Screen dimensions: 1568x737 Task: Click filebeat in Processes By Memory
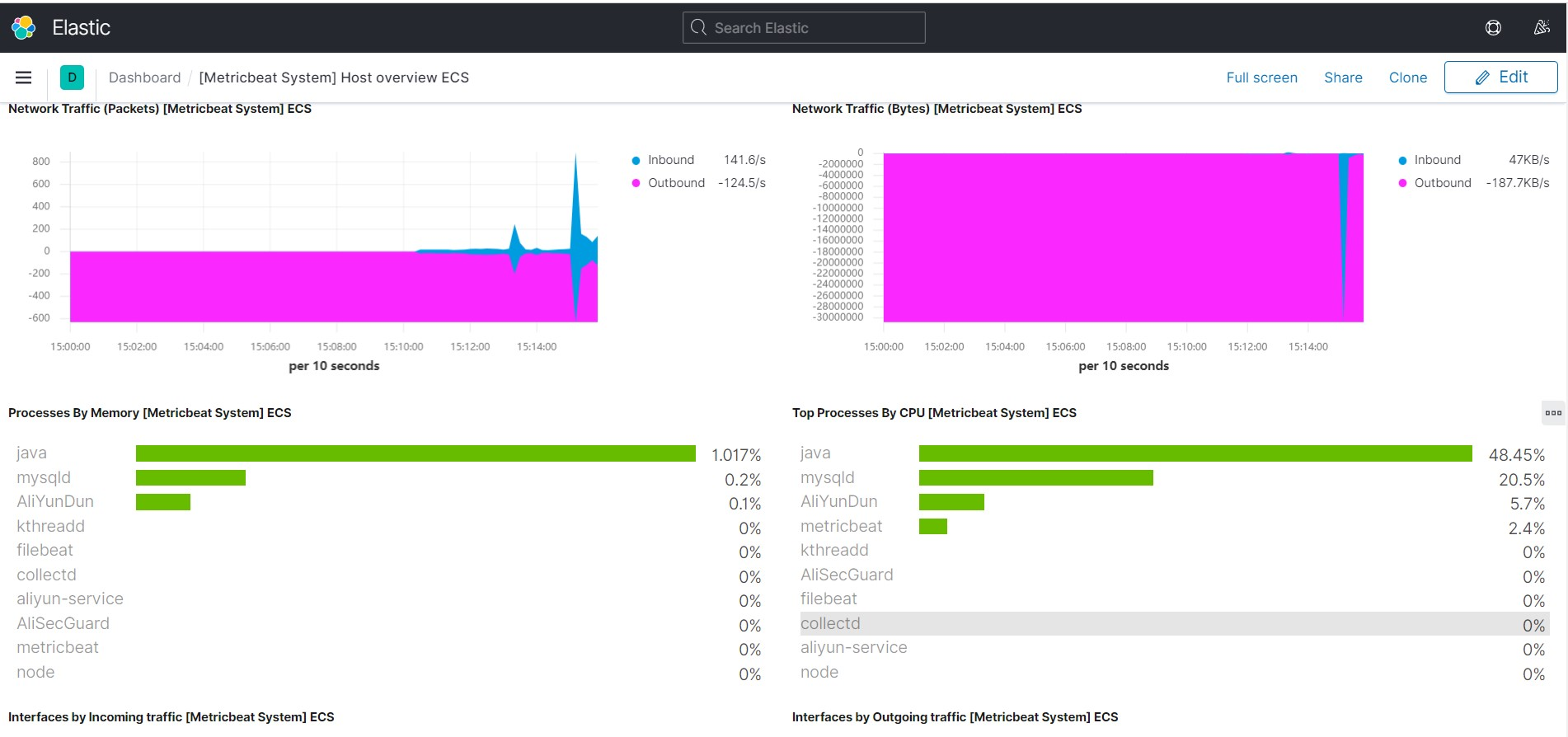click(45, 550)
